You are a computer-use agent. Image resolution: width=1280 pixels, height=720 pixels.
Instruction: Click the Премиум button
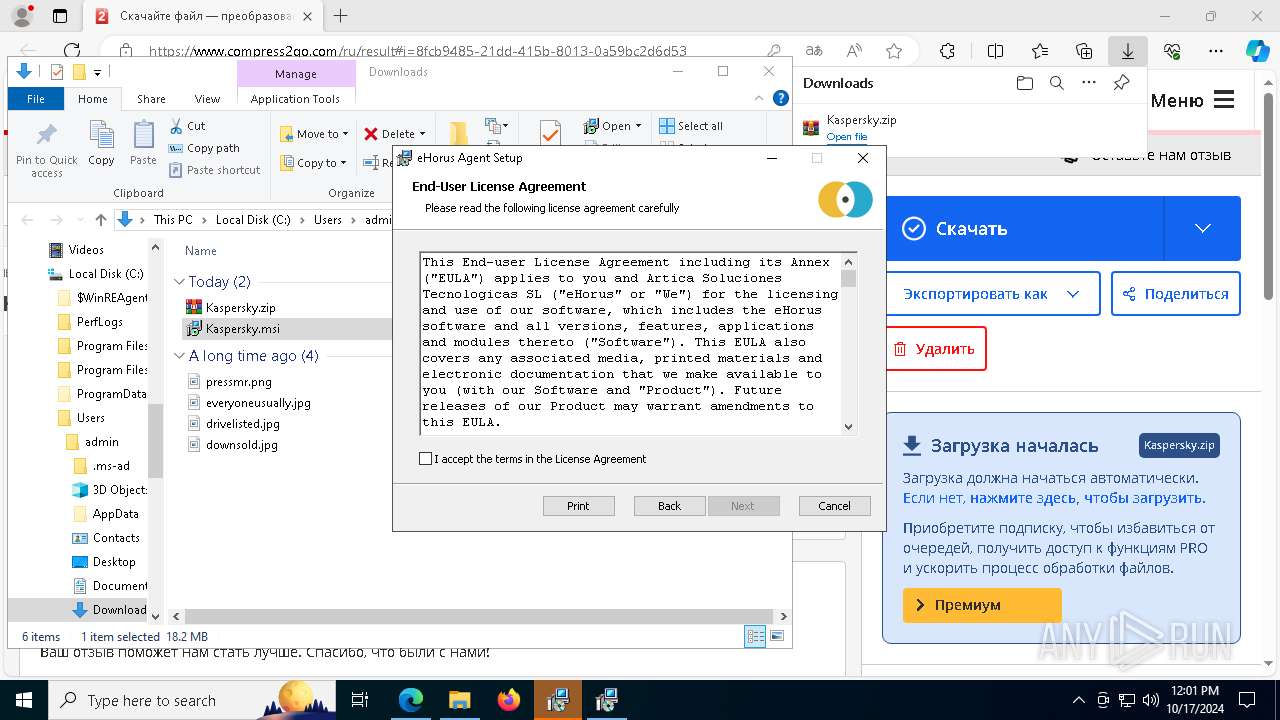point(982,605)
